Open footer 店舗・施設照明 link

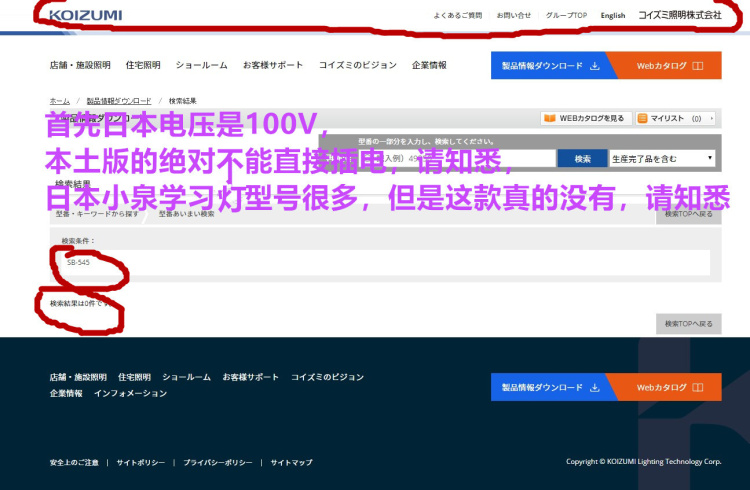point(78,377)
